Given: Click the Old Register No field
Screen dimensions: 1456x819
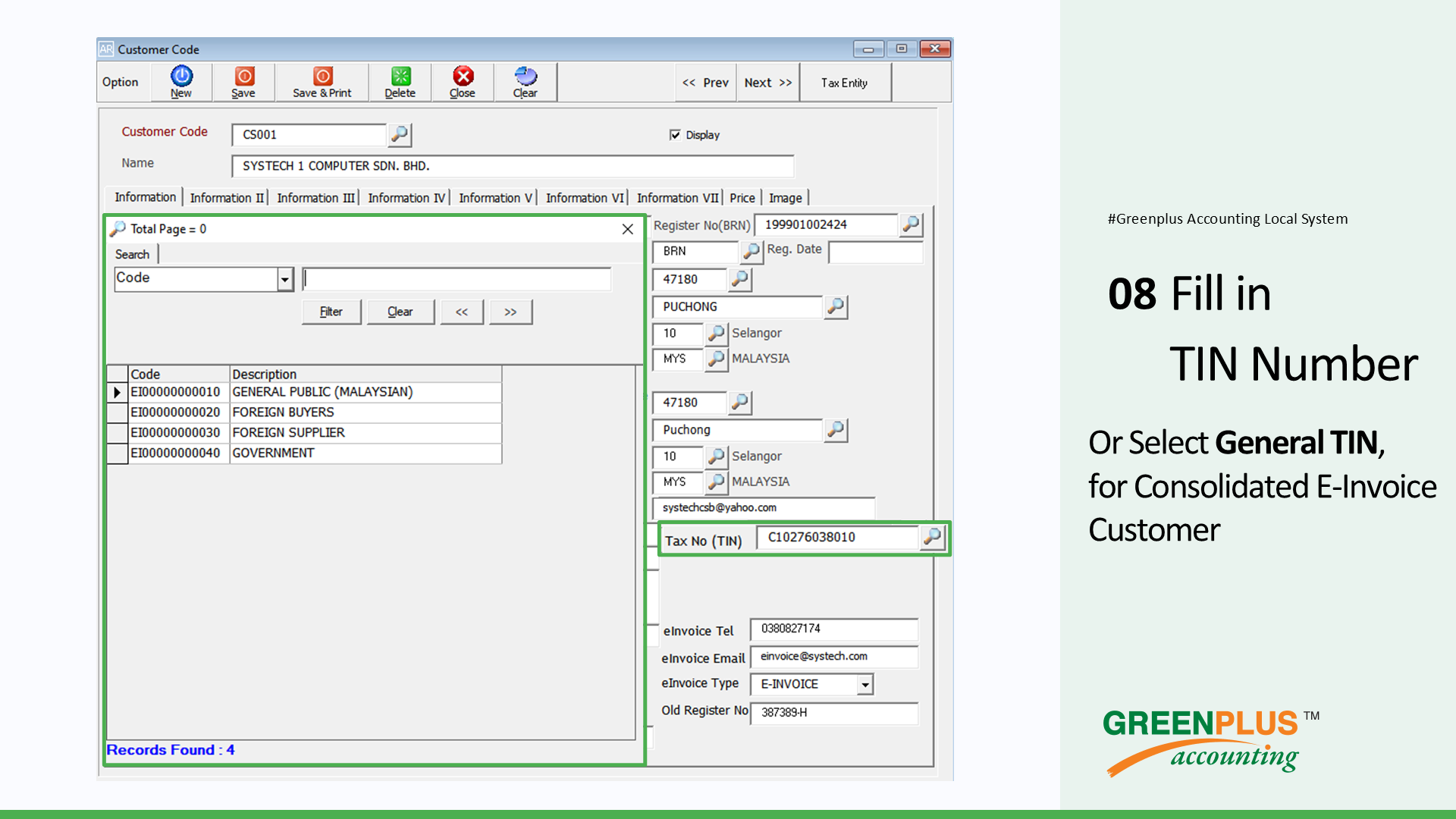Looking at the screenshot, I should [834, 713].
